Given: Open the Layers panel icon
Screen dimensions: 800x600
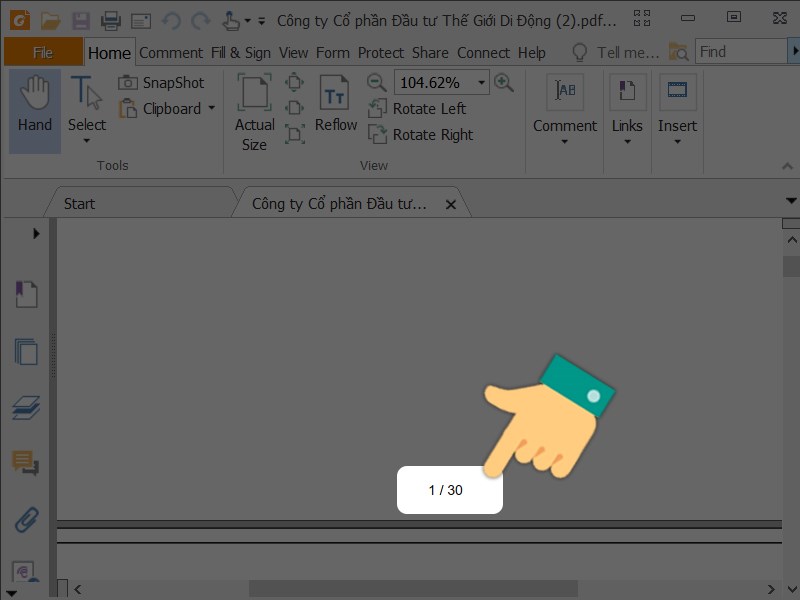Looking at the screenshot, I should click(26, 408).
